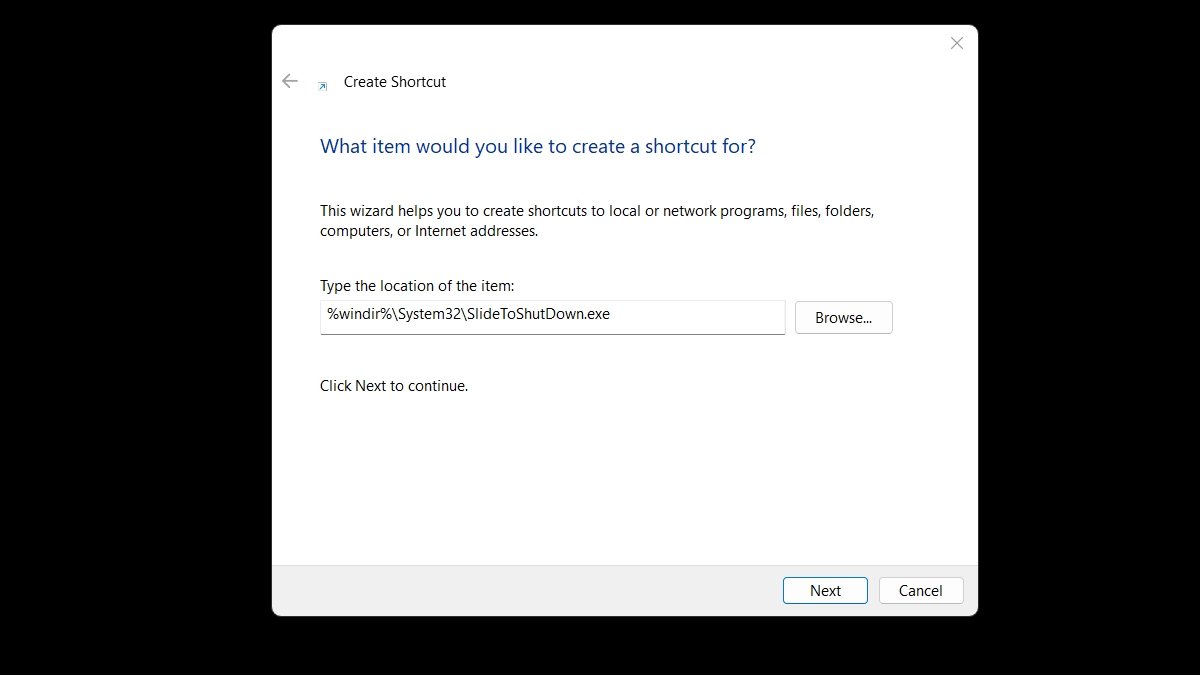
Task: Click the 'This wizard helps you' description paragraph
Action: point(597,221)
